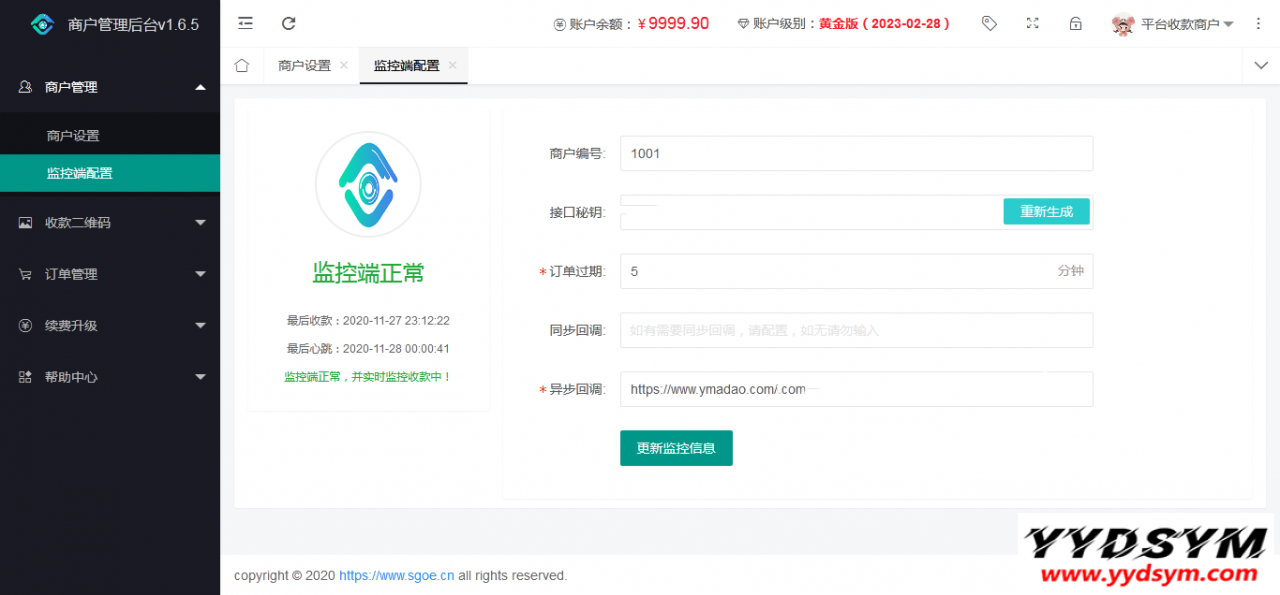Screen dimensions: 1280x595
Task: Click the 分钟 unit suffix
Action: 1070,271
